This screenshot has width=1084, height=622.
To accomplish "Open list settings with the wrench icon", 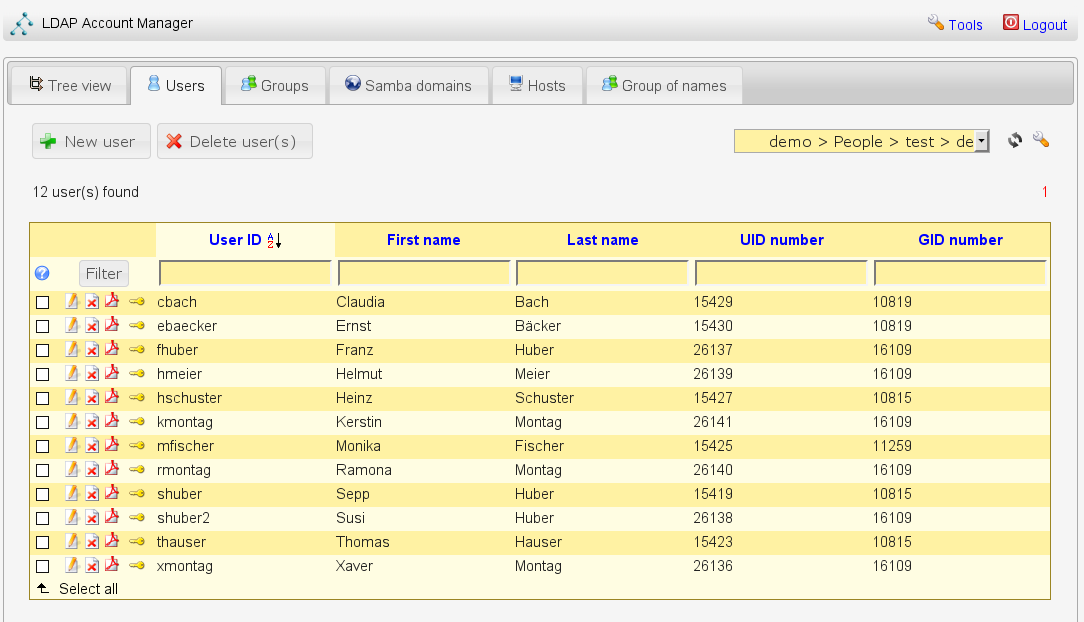I will [1041, 141].
